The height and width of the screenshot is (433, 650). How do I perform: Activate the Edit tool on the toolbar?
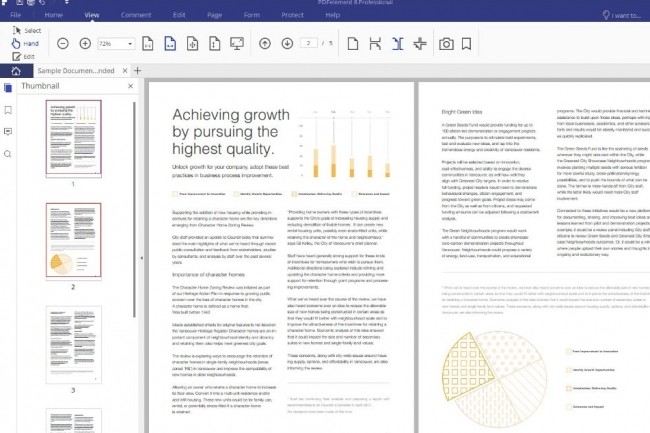(23, 56)
